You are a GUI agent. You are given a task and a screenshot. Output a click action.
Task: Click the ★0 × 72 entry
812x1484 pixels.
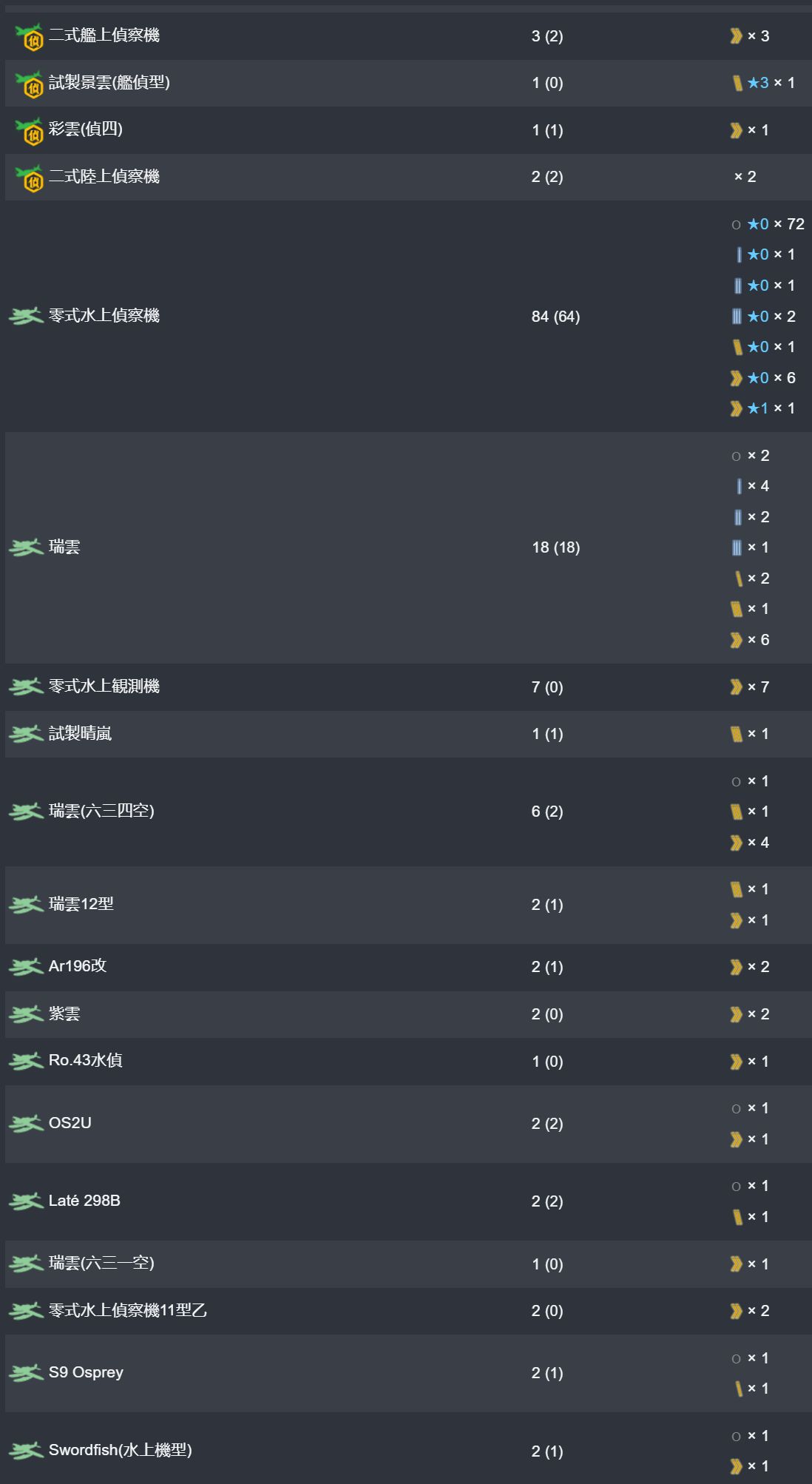(x=774, y=224)
